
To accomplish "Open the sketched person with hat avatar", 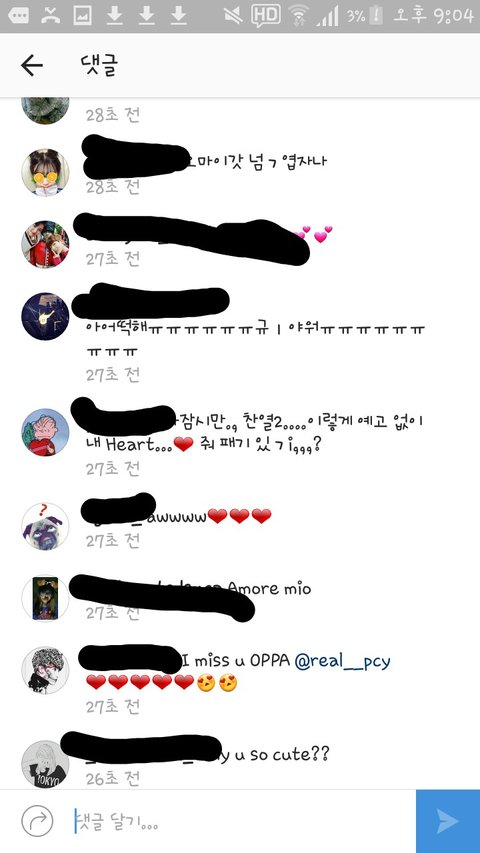I will pos(45,670).
